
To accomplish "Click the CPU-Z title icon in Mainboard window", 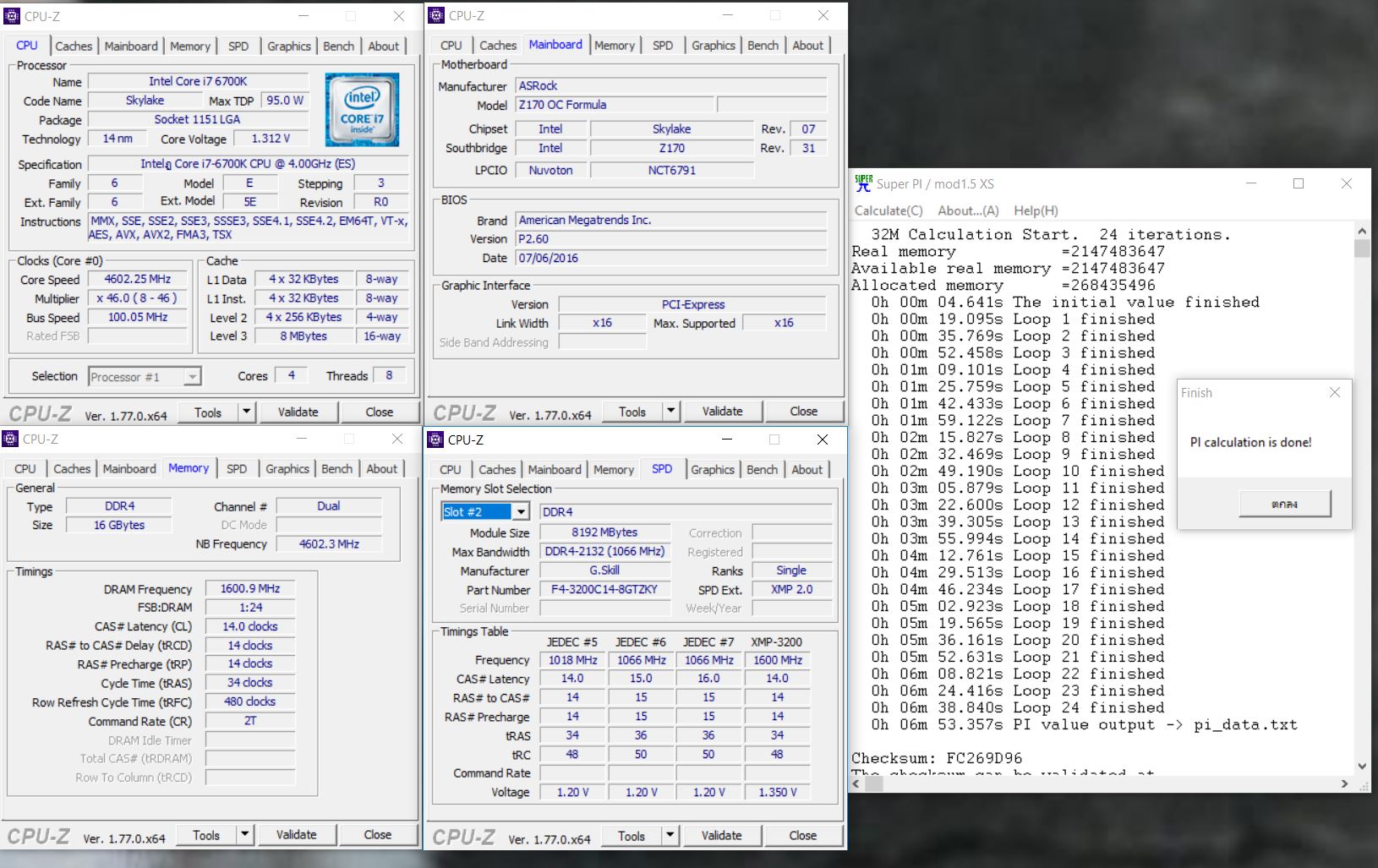I will (436, 15).
